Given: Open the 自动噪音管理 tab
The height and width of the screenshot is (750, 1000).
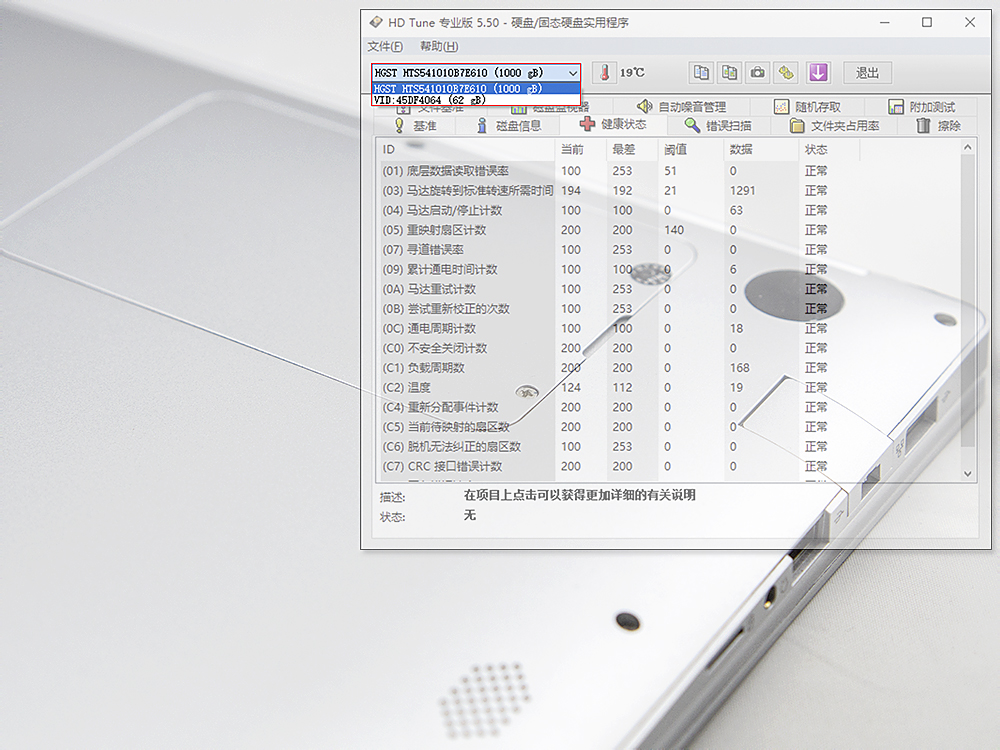Looking at the screenshot, I should coord(681,107).
